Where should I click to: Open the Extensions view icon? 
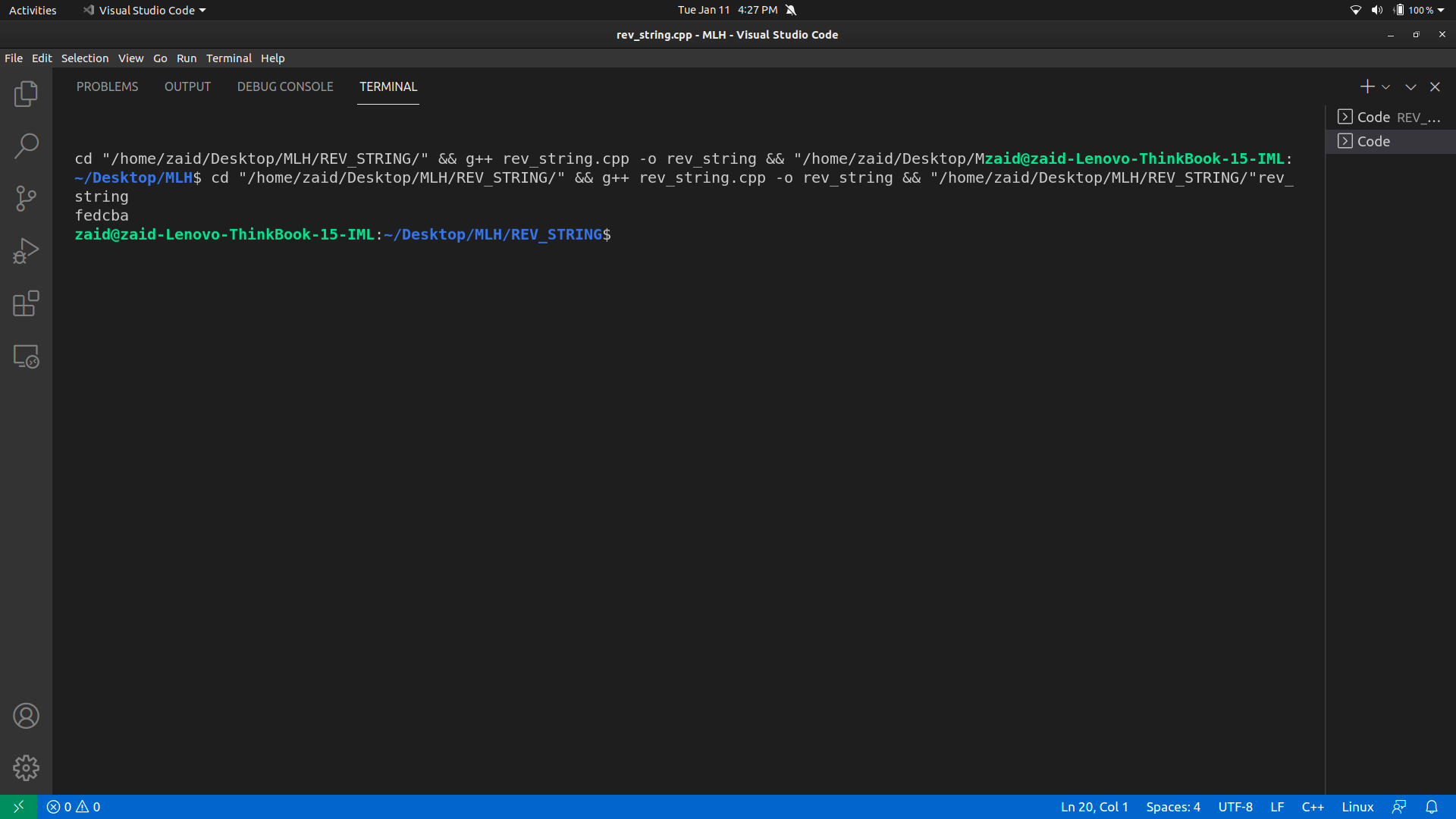point(26,303)
